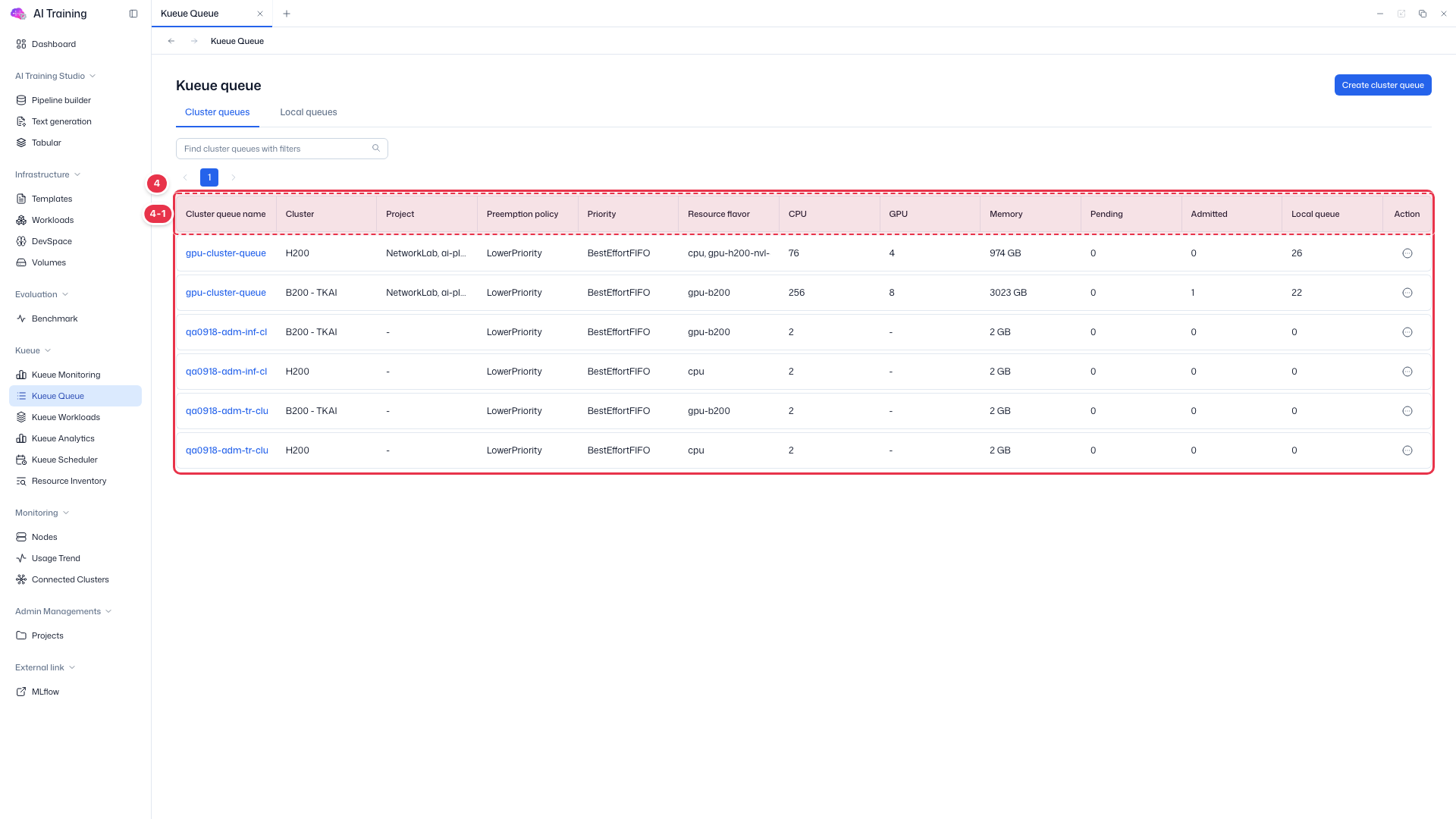Click Create cluster queue button
This screenshot has width=1456, height=819.
[1382, 85]
